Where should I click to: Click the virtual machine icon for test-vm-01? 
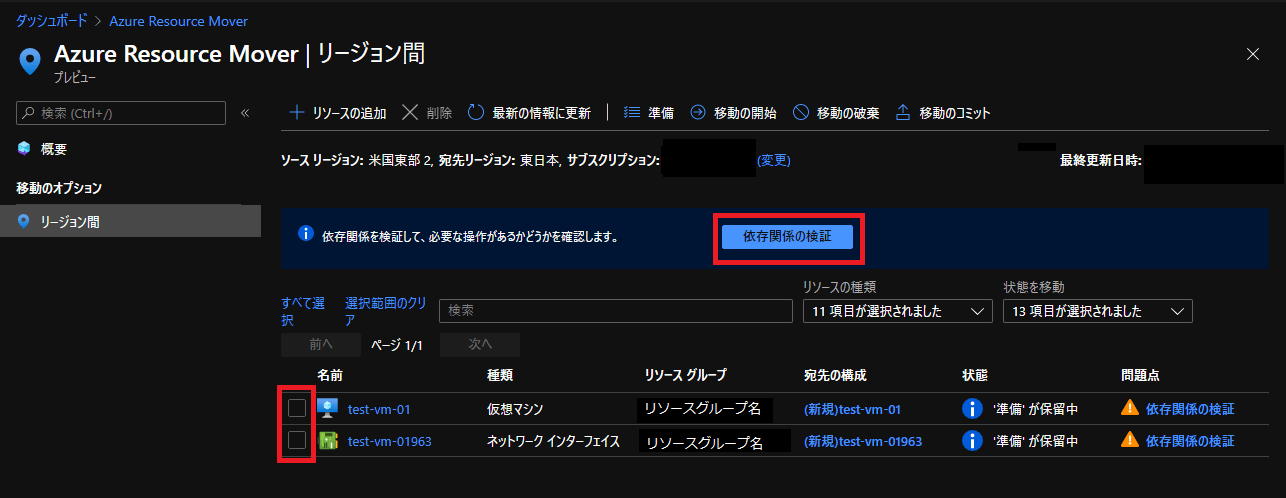coord(328,409)
